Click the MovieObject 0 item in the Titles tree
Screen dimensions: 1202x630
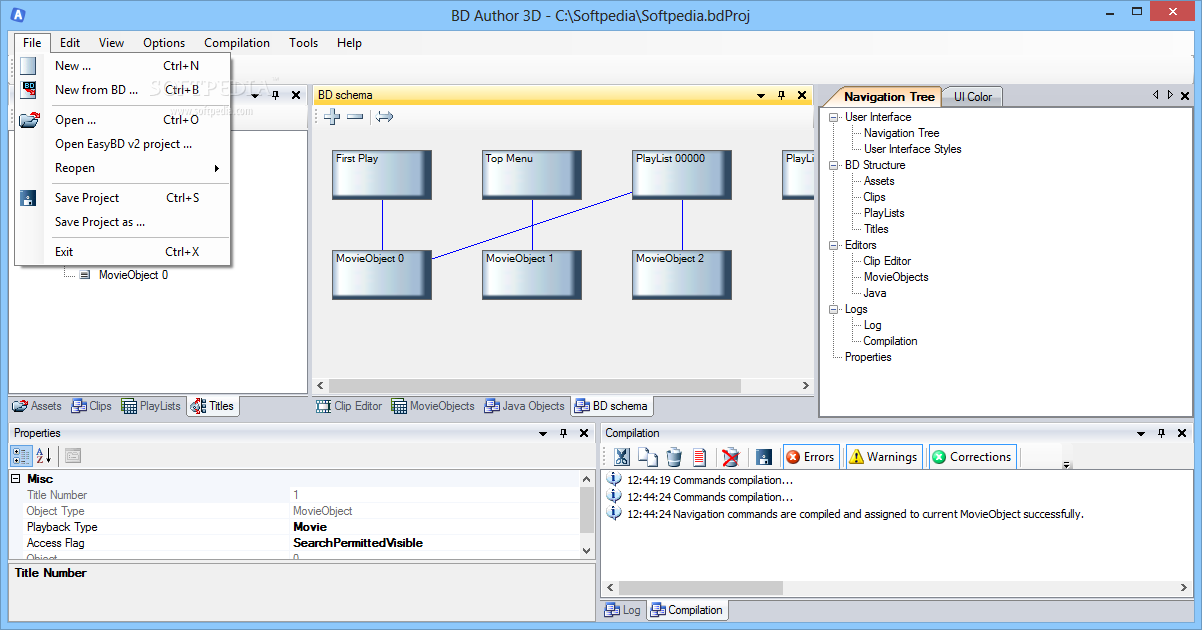133,275
